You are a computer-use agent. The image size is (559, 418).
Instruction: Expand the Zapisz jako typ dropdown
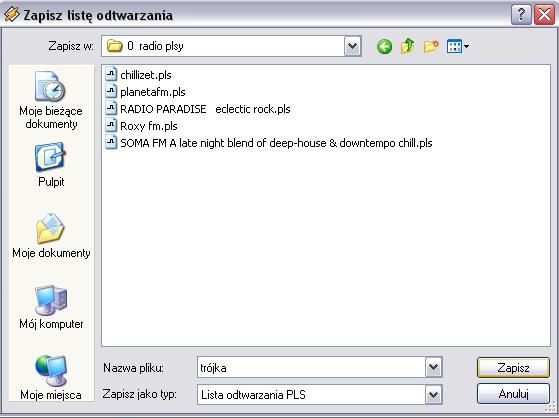tap(434, 394)
